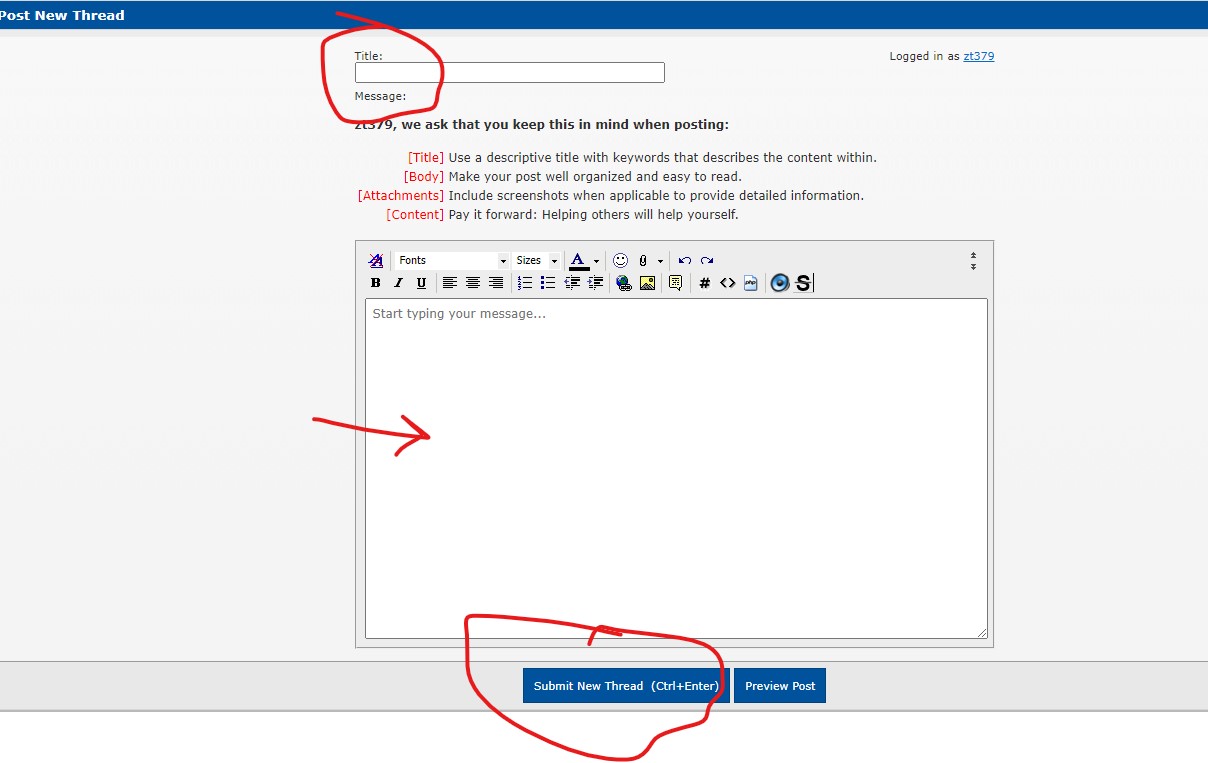Screen dimensions: 1208x763
Task: Click the text area resize grip corner
Action: pos(982,633)
